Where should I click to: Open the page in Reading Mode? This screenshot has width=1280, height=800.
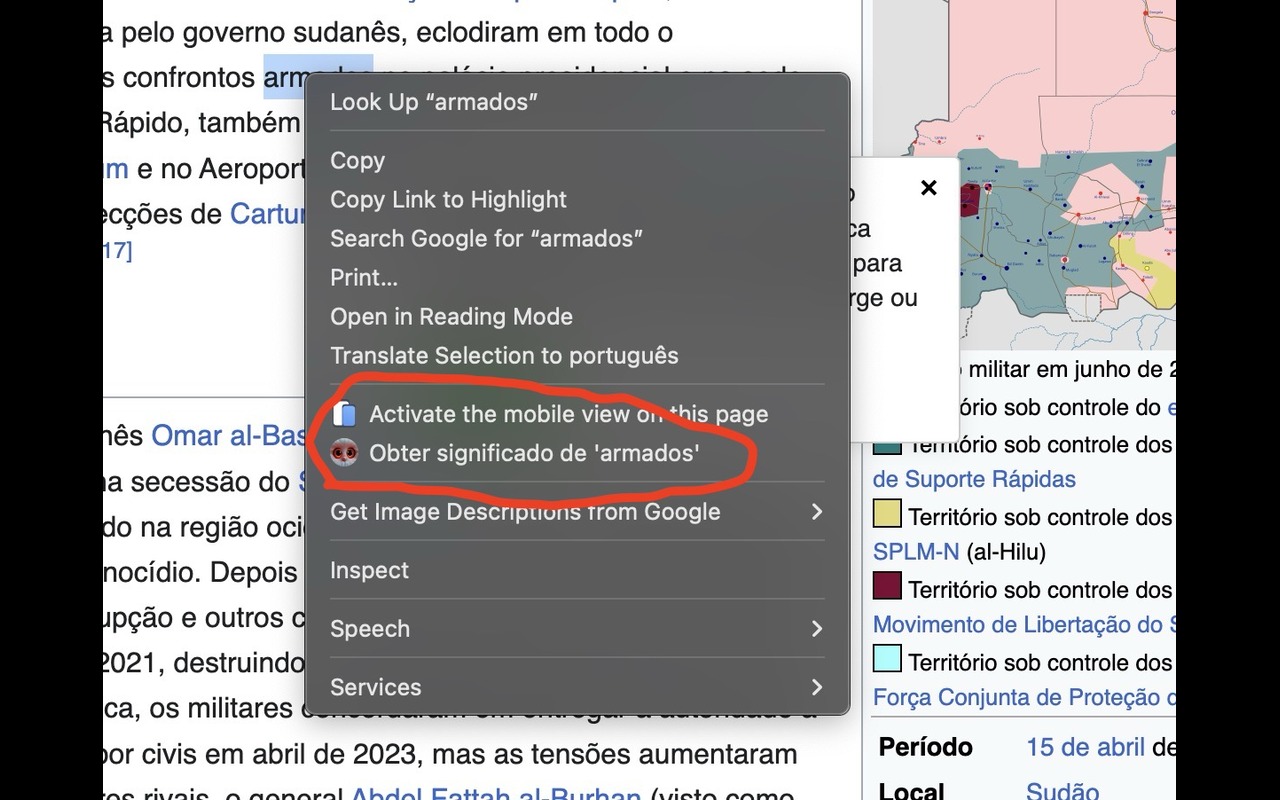451,316
